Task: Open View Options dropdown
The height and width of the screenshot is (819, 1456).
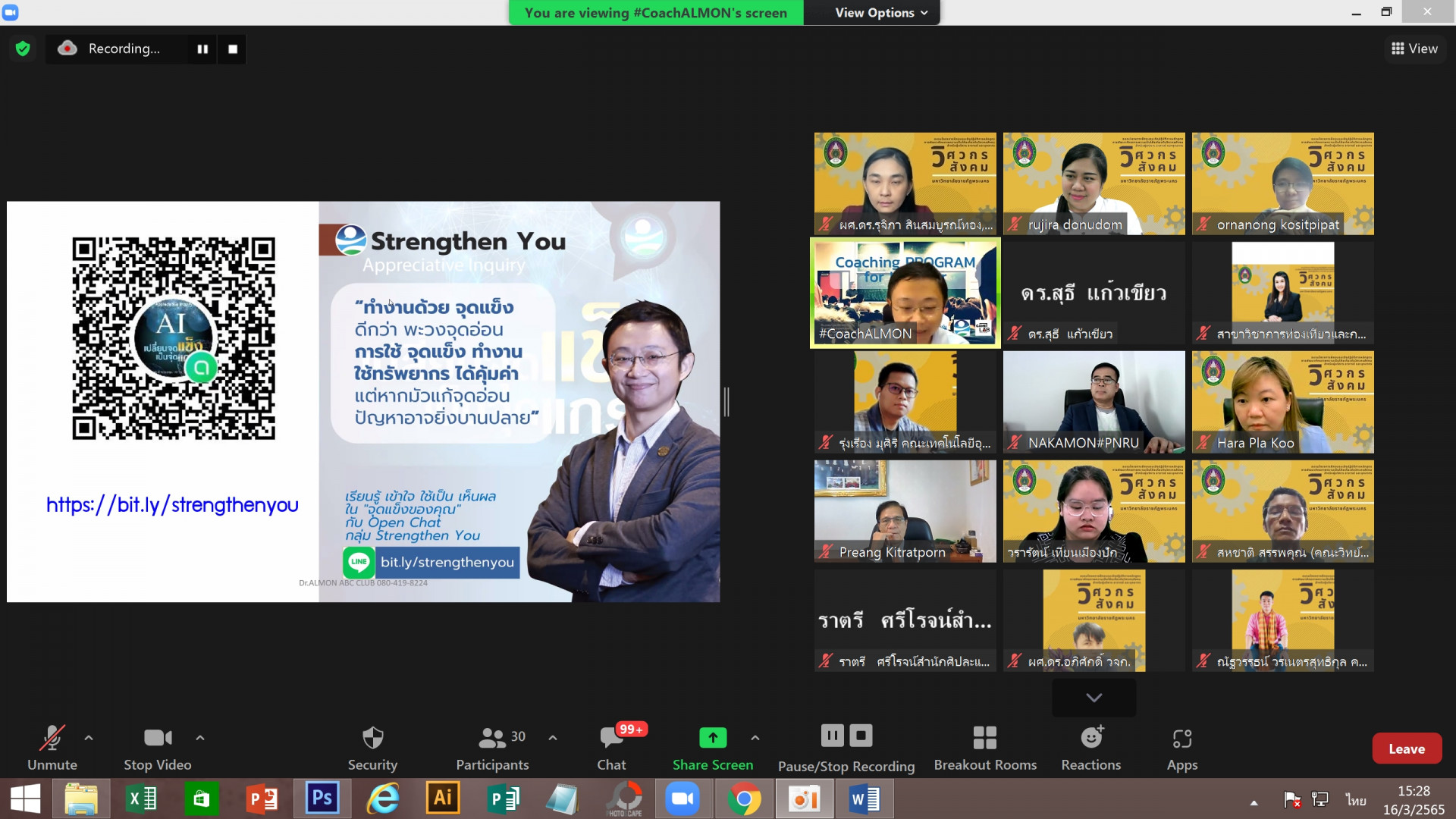Action: (881, 13)
